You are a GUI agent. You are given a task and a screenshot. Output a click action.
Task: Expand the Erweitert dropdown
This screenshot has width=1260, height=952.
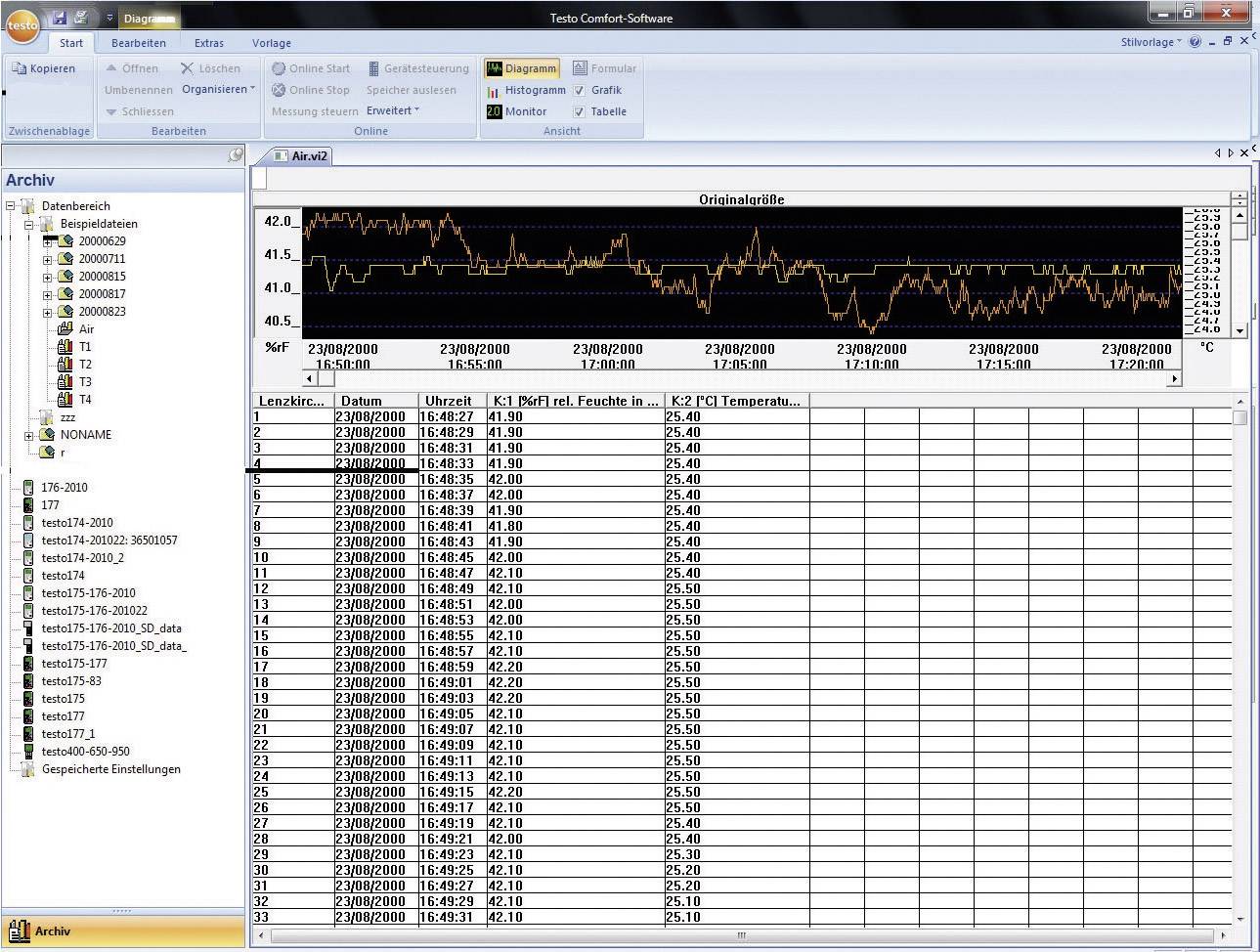391,110
